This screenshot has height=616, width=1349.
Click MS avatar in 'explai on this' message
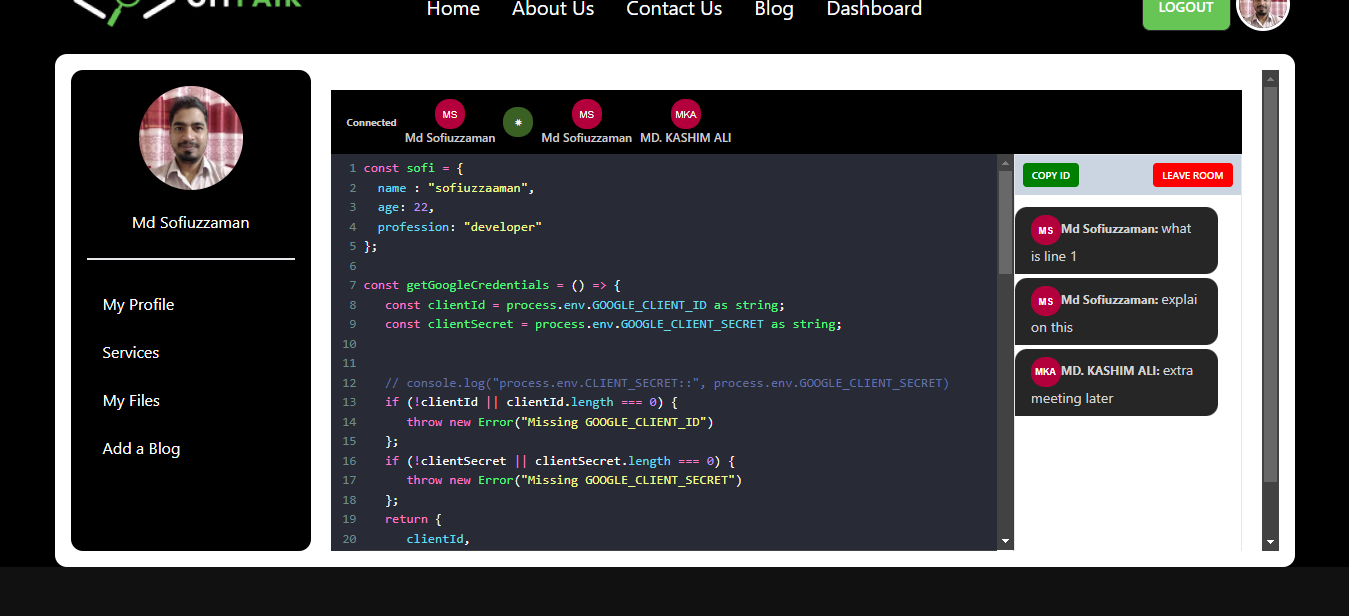(x=1046, y=301)
